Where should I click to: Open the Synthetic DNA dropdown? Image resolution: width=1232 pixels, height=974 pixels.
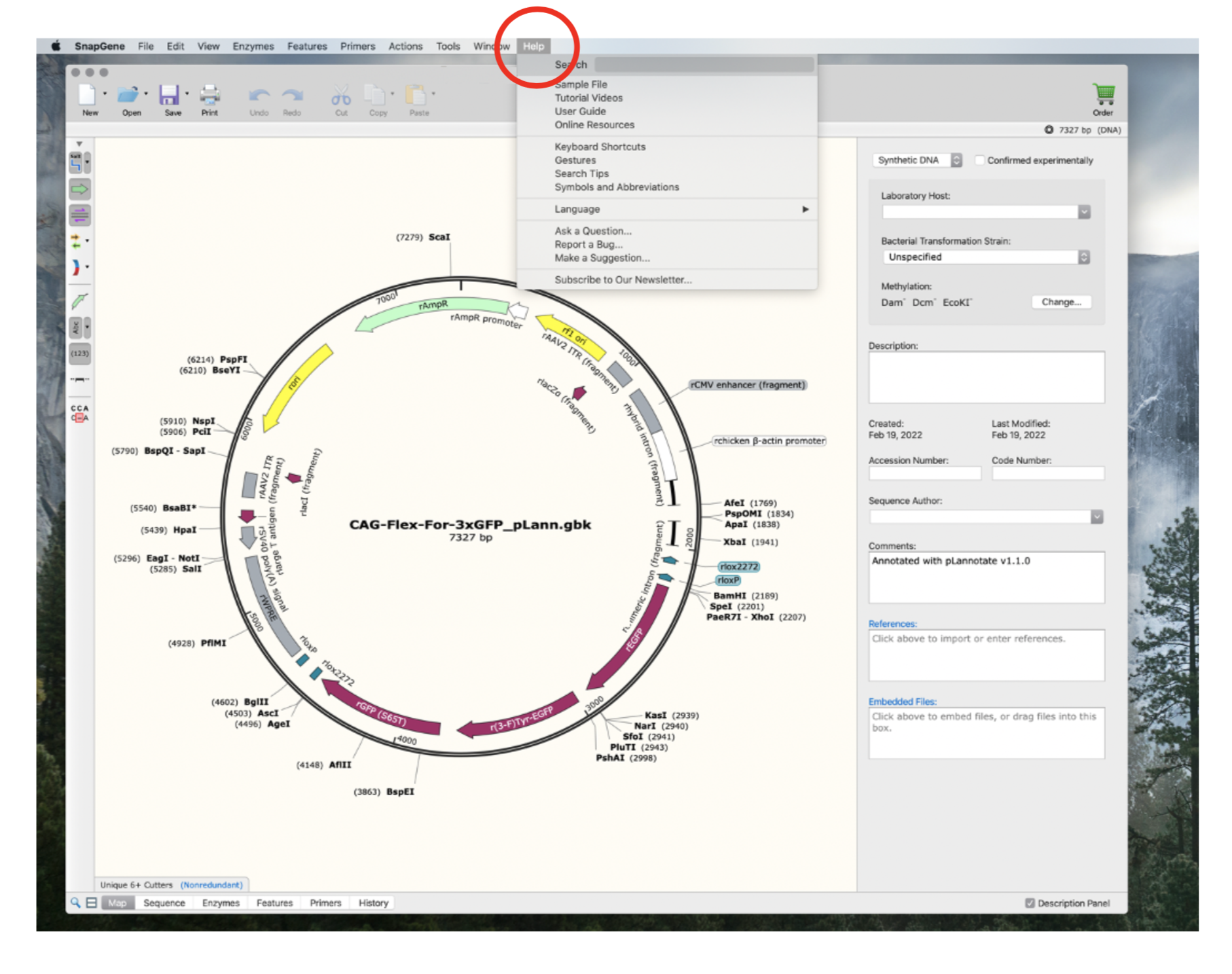(917, 160)
